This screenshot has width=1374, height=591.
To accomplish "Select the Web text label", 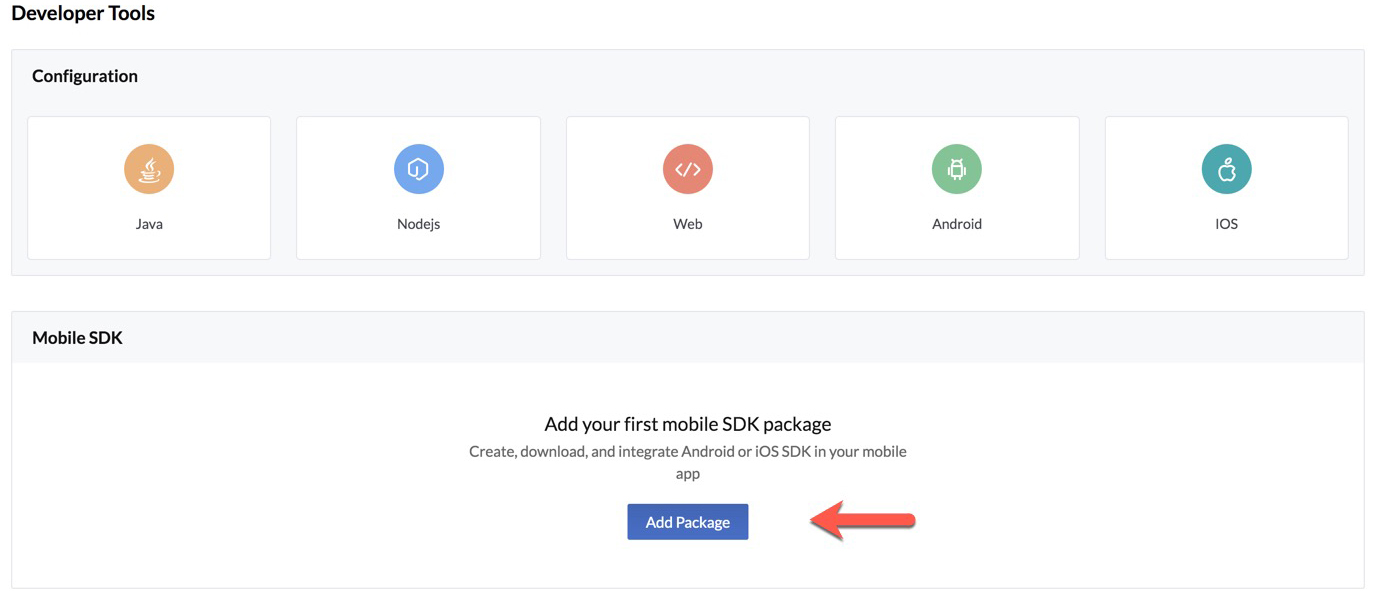I will pyautogui.click(x=687, y=224).
